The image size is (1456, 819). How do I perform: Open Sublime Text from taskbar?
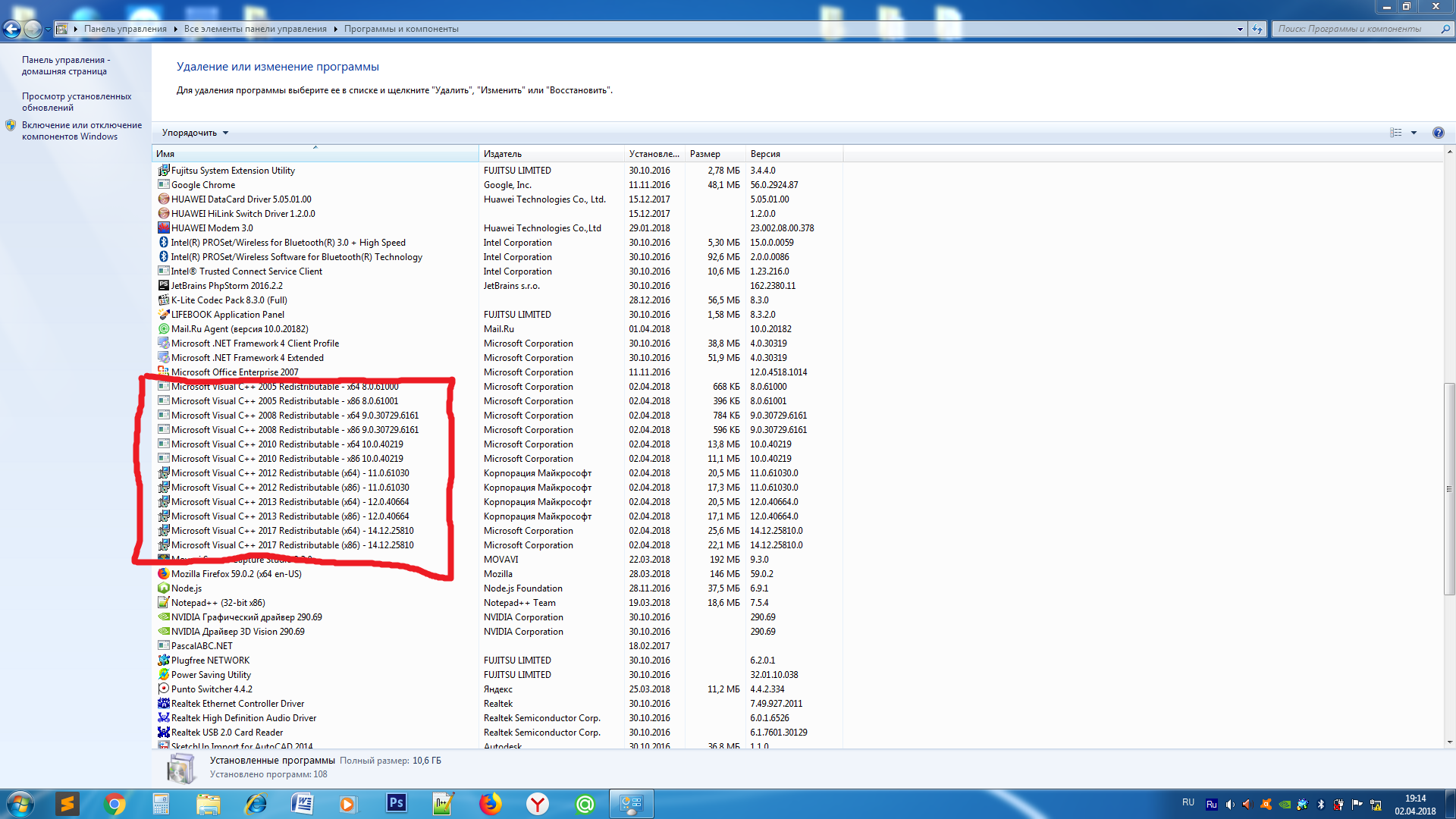click(67, 804)
